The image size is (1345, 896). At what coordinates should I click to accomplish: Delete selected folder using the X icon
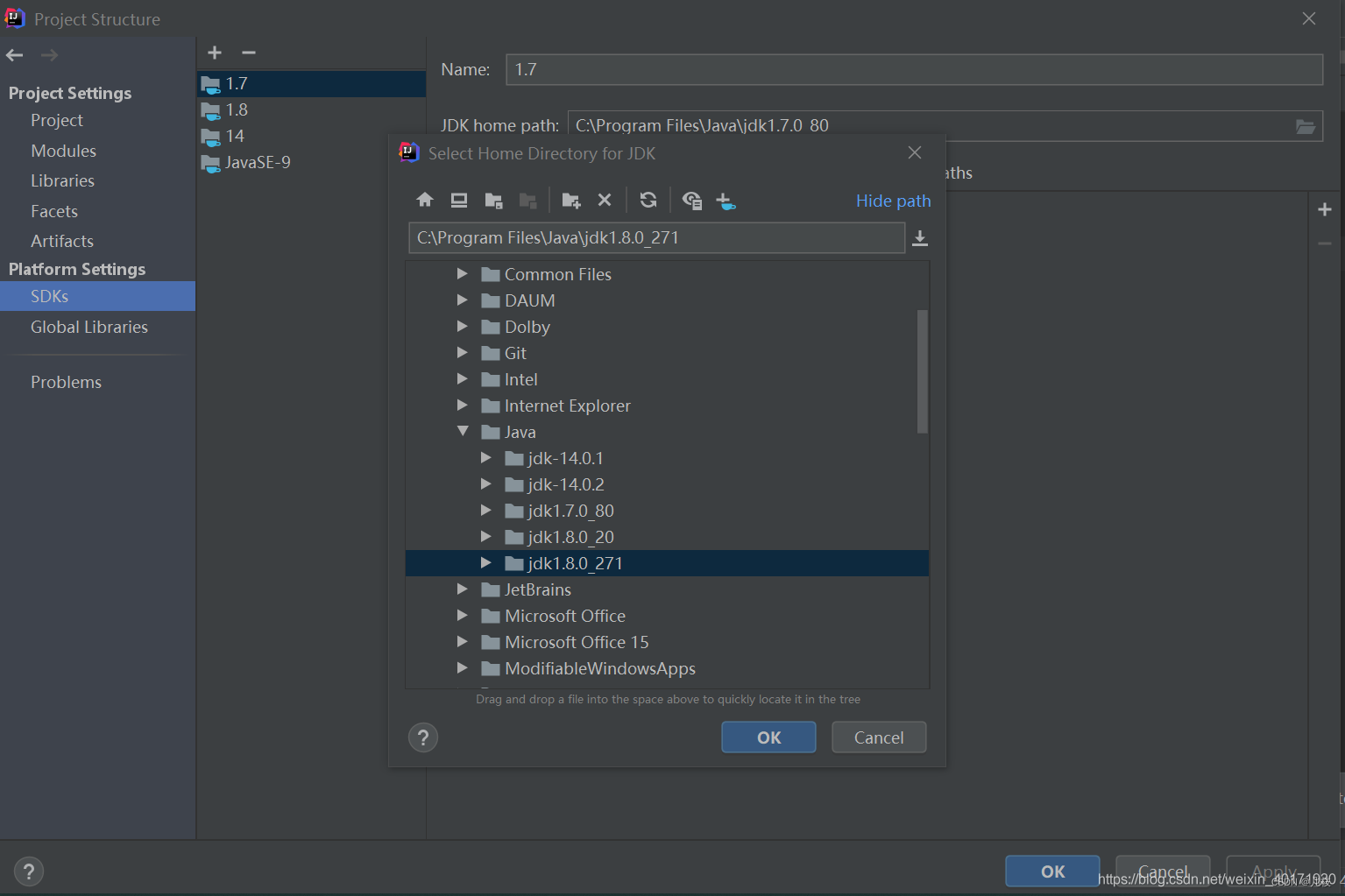click(x=605, y=200)
